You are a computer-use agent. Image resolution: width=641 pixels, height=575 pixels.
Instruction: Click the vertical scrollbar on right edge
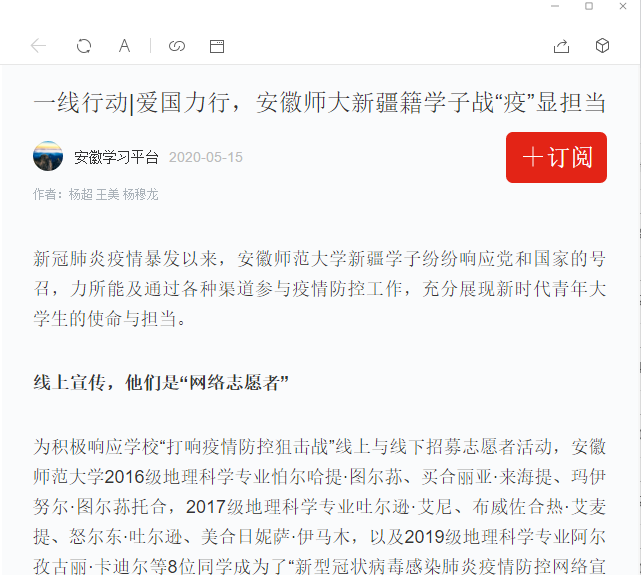pyautogui.click(x=639, y=319)
